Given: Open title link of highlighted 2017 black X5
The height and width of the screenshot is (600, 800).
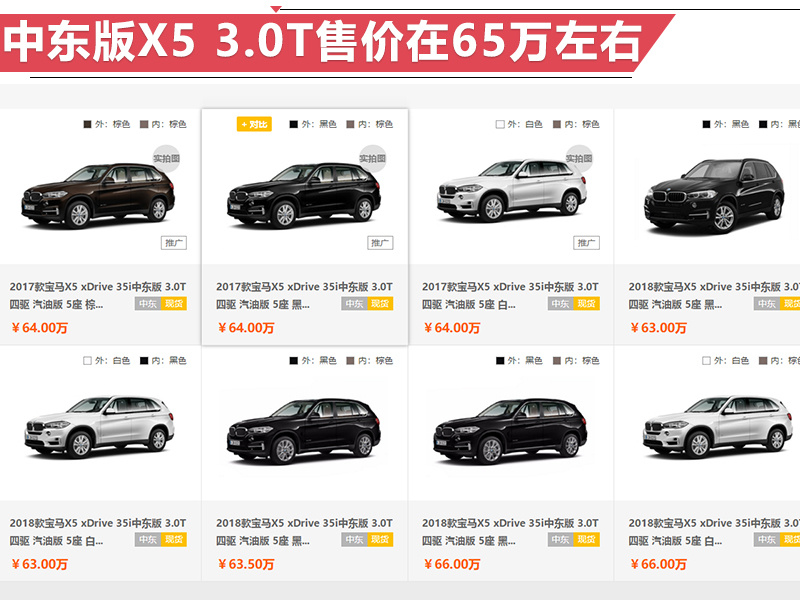Looking at the screenshot, I should [304, 295].
